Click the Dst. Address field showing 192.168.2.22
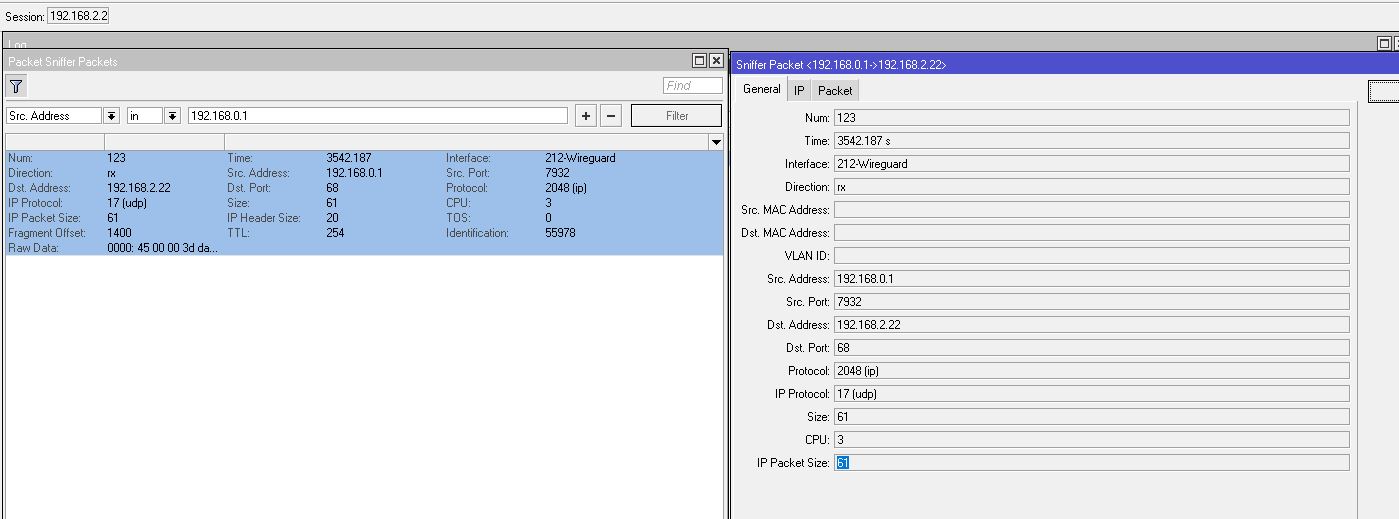 [x=1091, y=325]
